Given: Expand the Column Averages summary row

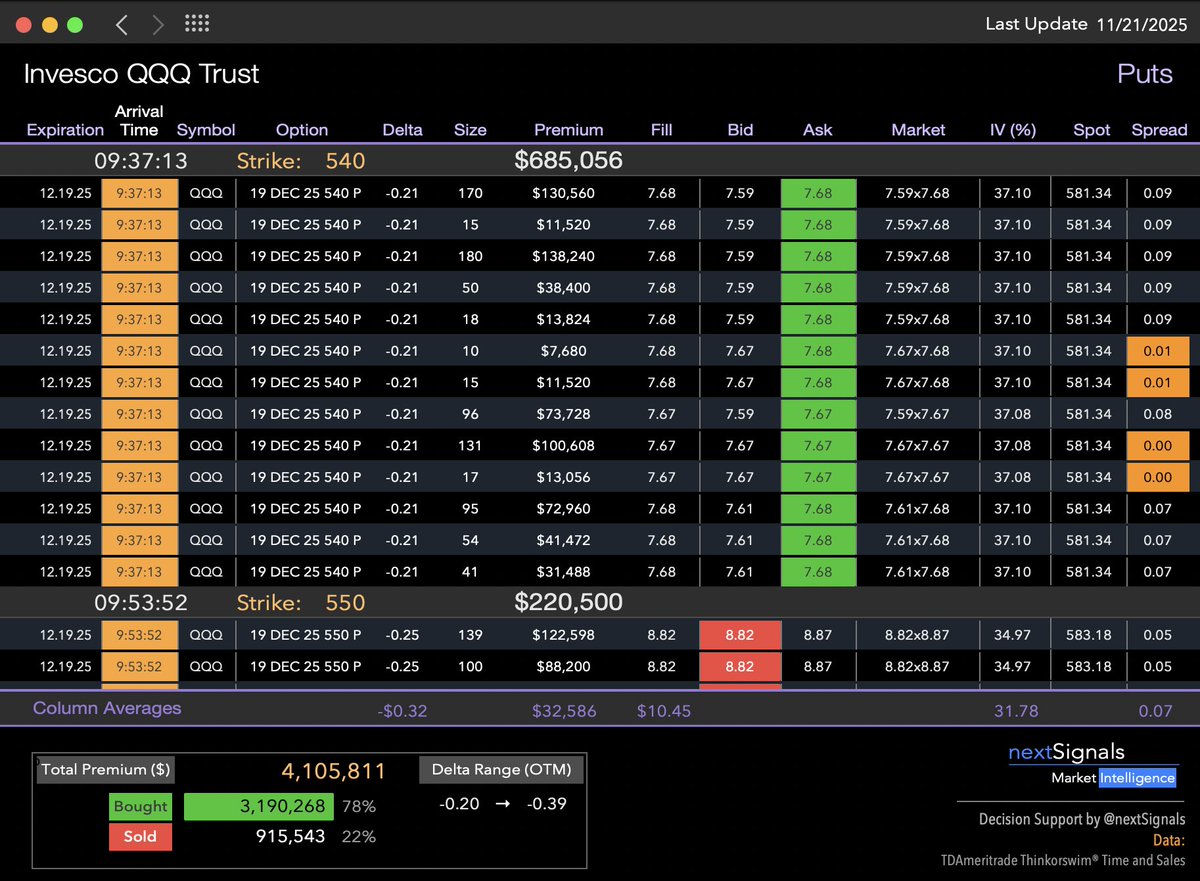Looking at the screenshot, I should 108,708.
